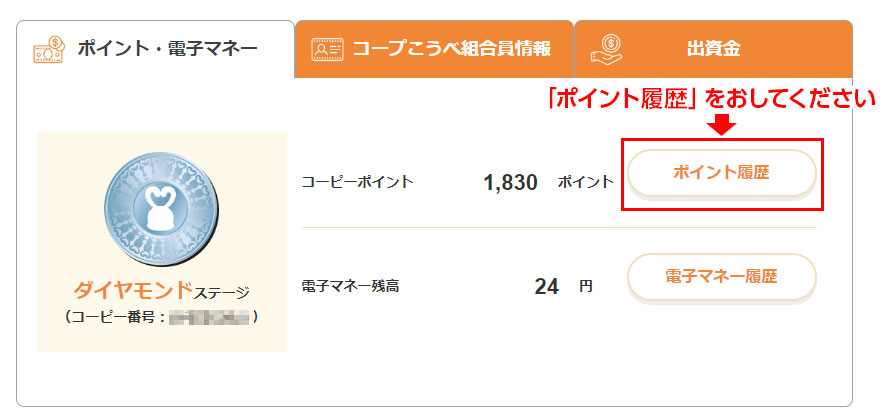Click the 電子マネー残高 label
Image resolution: width=883 pixels, height=420 pixels.
coord(350,287)
